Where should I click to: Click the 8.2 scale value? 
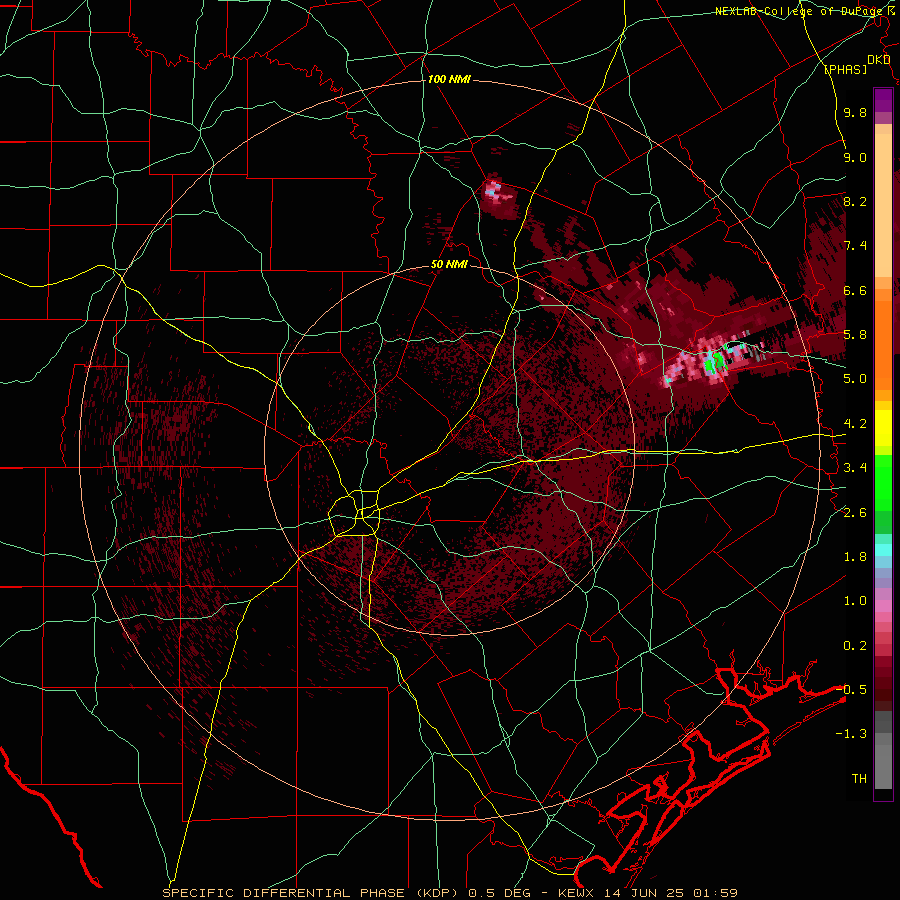pos(855,201)
